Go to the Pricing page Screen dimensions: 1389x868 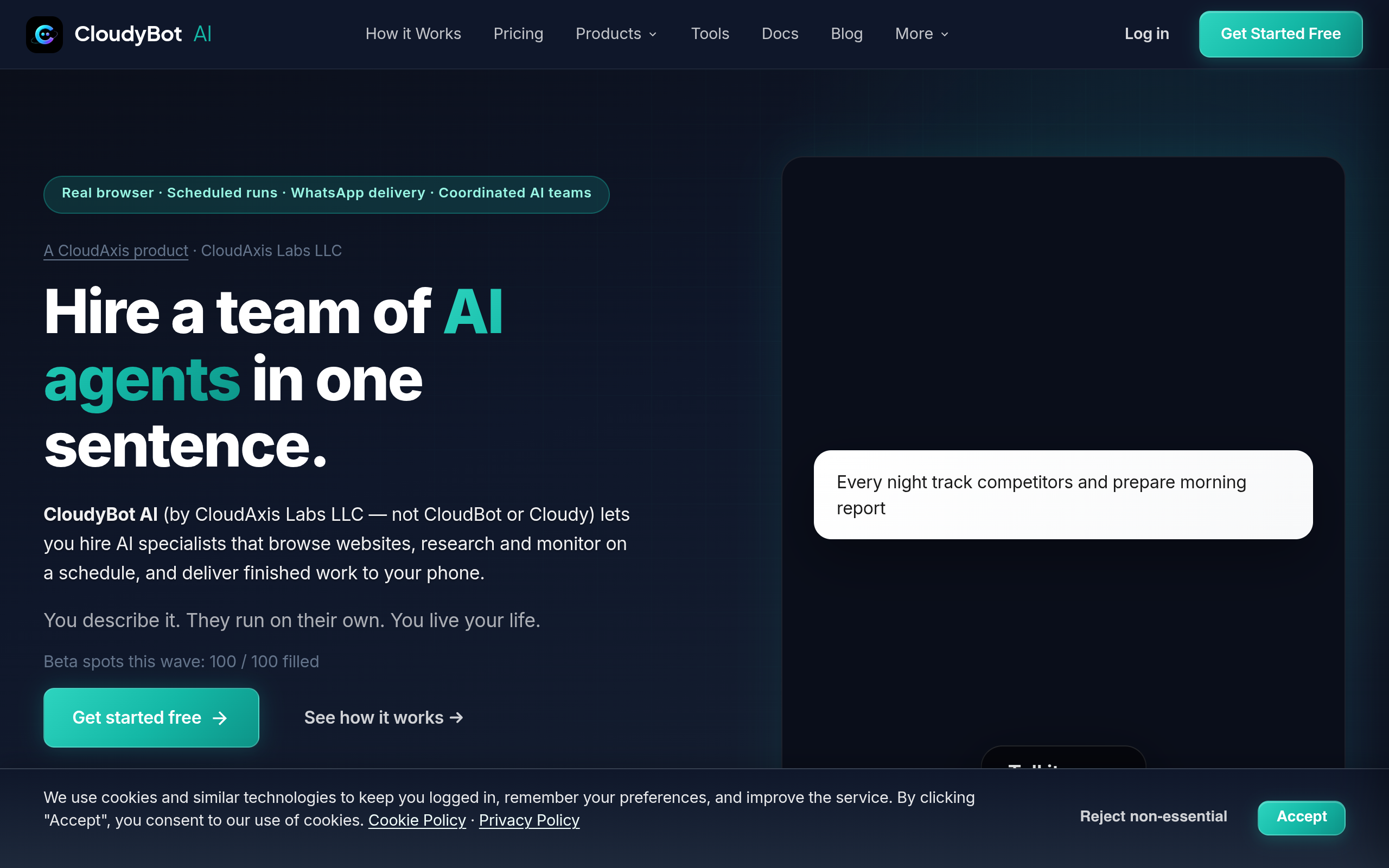click(x=518, y=34)
